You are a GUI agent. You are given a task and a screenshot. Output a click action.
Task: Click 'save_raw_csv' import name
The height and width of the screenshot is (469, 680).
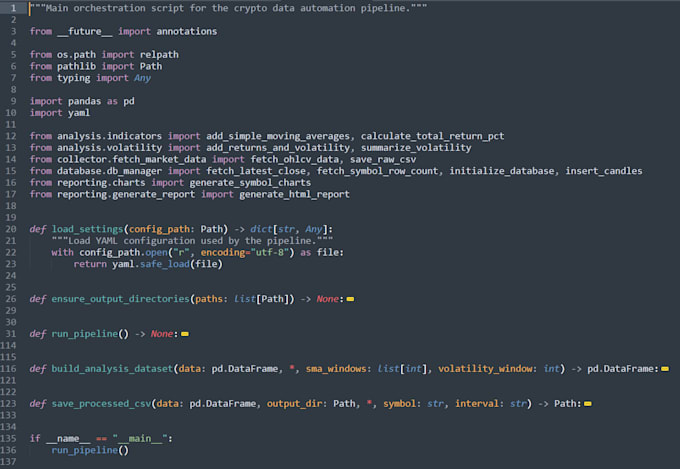[x=383, y=159]
